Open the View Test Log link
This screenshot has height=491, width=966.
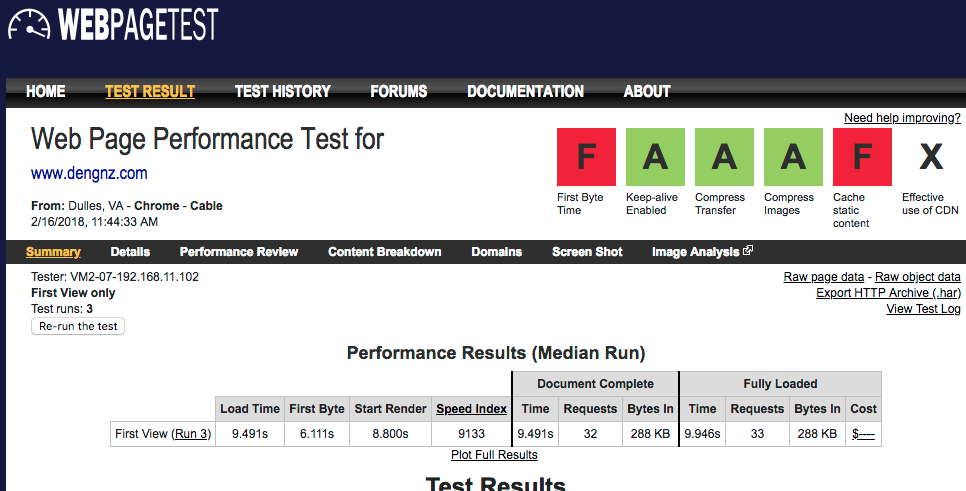[x=923, y=309]
